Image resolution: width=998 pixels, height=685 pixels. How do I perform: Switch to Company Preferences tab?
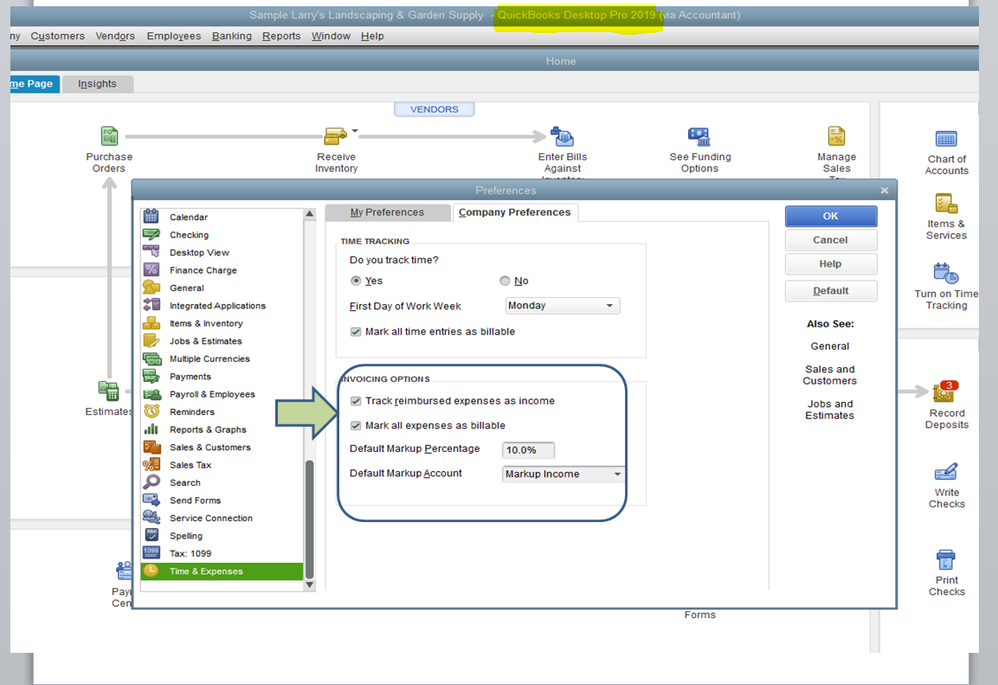(x=515, y=213)
